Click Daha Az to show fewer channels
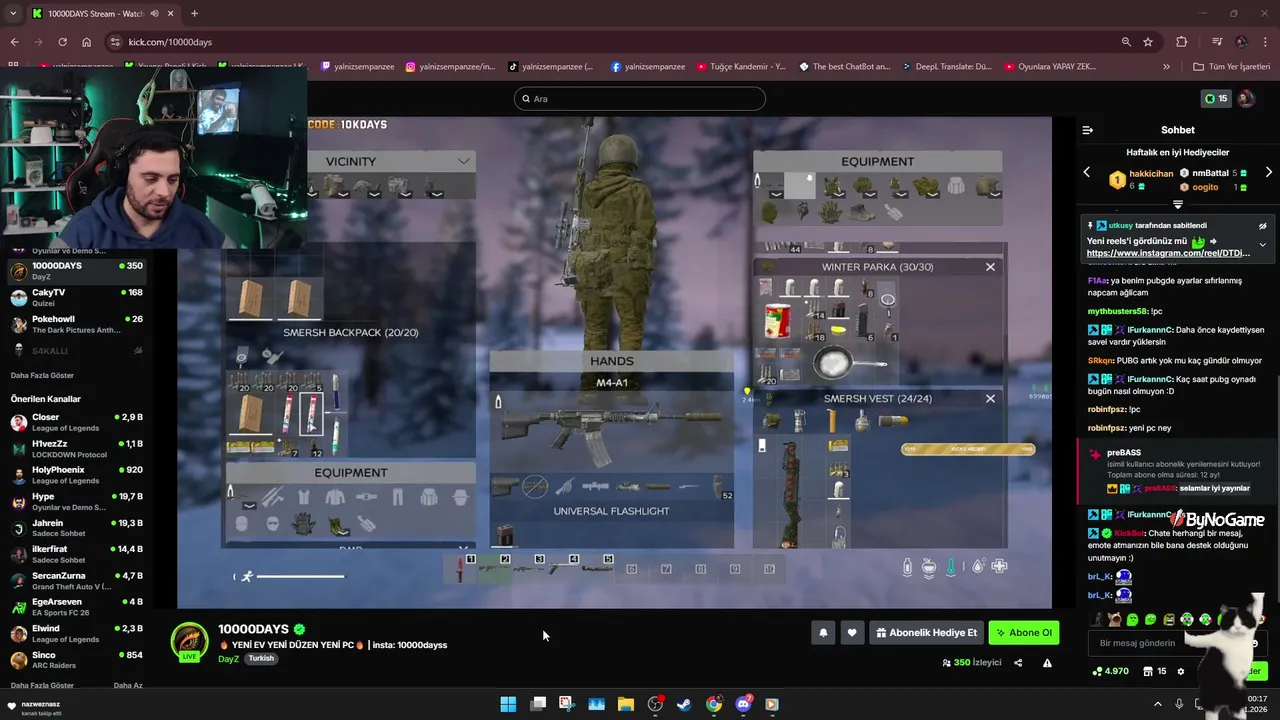 pos(128,685)
